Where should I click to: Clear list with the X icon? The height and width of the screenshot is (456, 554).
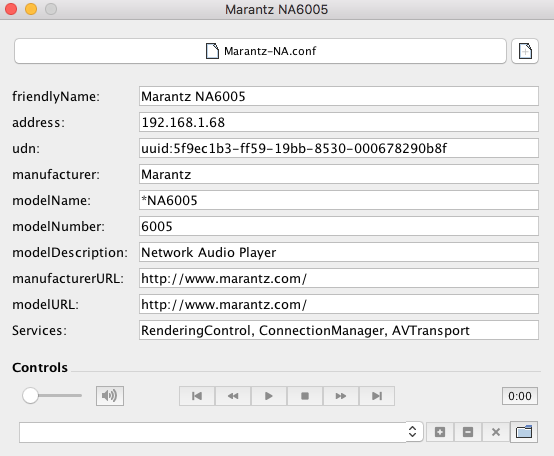[x=496, y=432]
